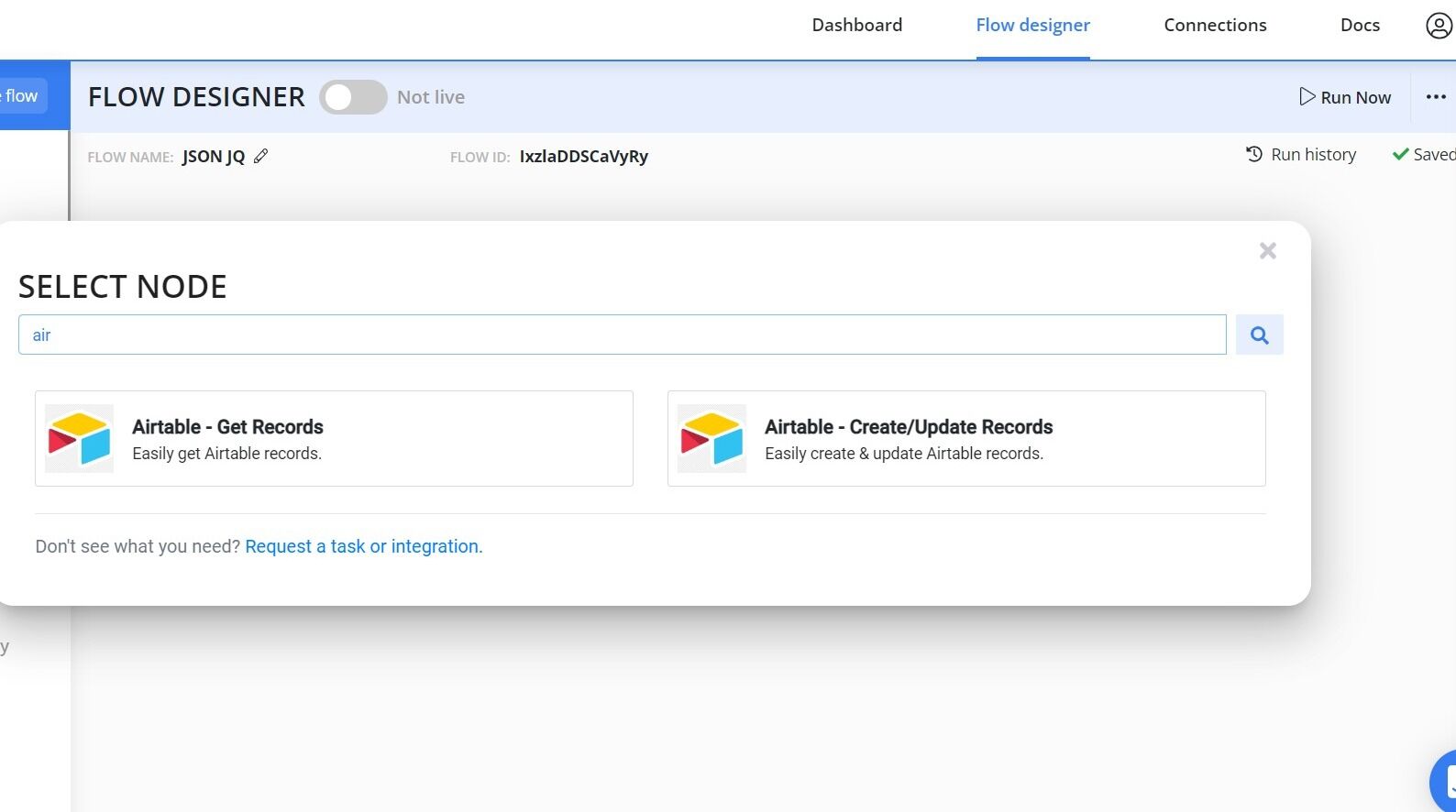Click the search magnifier button
Viewport: 1456px width, 812px height.
click(1259, 335)
